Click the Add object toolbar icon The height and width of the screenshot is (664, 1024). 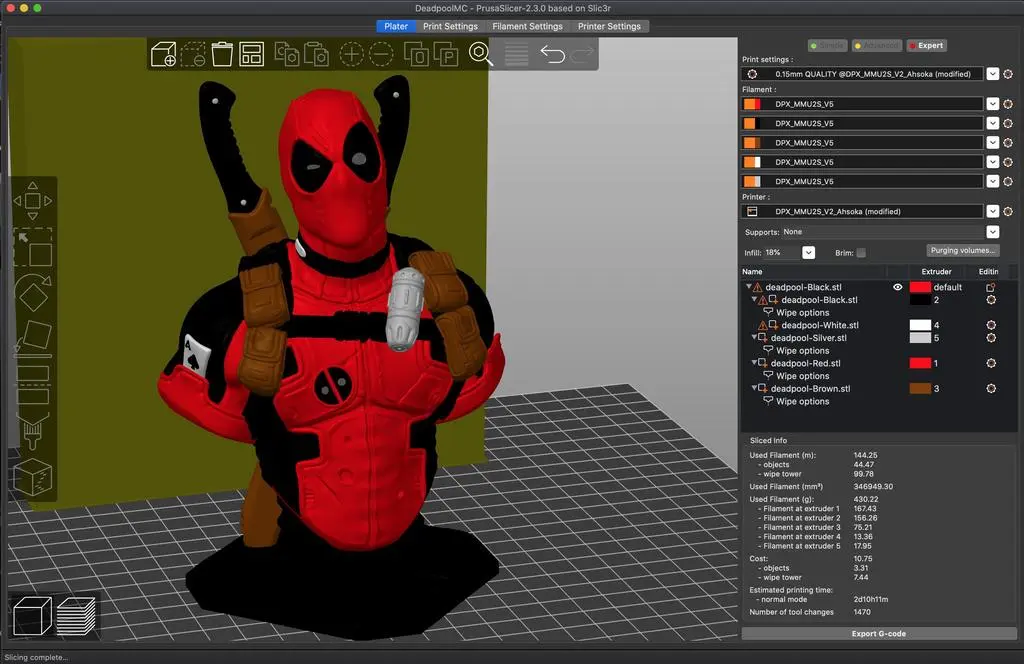click(x=163, y=54)
